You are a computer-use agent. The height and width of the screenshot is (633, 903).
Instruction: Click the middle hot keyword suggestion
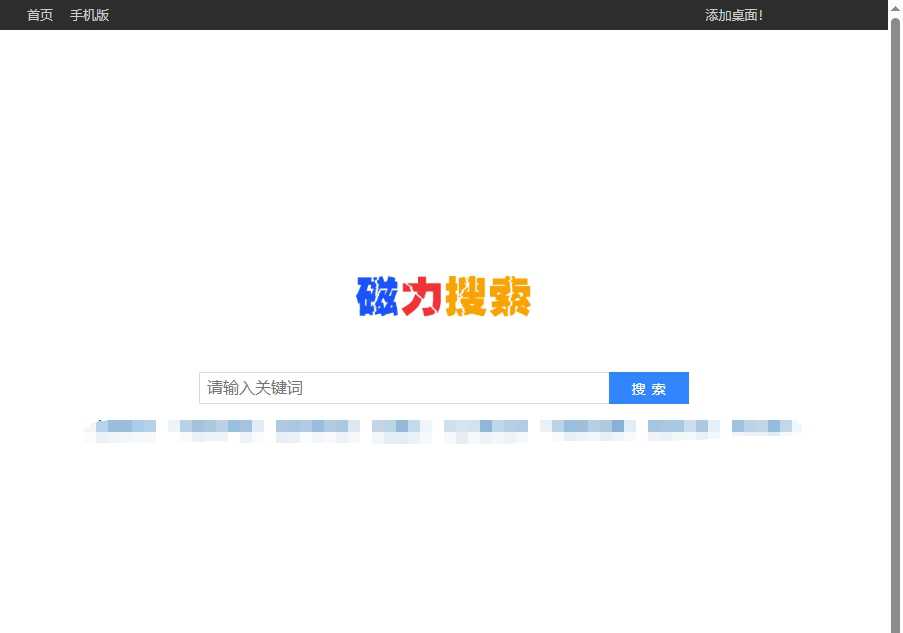pyautogui.click(x=486, y=428)
